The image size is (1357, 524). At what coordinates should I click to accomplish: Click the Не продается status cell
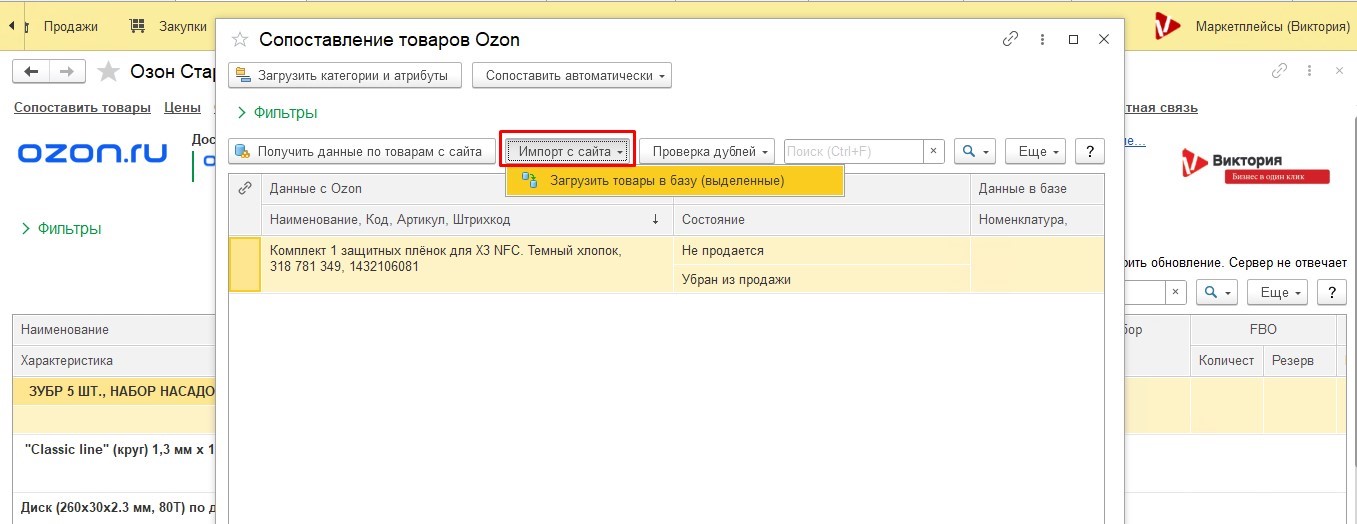821,251
